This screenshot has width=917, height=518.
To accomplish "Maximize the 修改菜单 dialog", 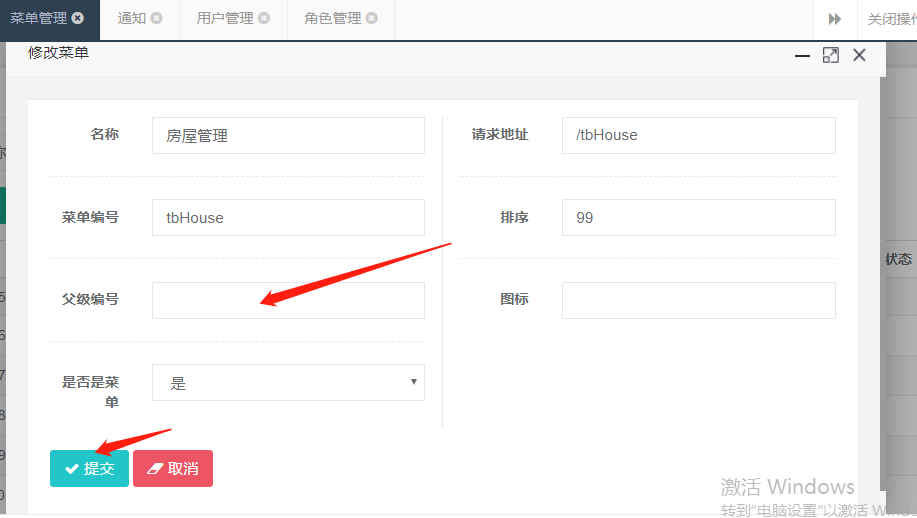I will click(x=830, y=55).
